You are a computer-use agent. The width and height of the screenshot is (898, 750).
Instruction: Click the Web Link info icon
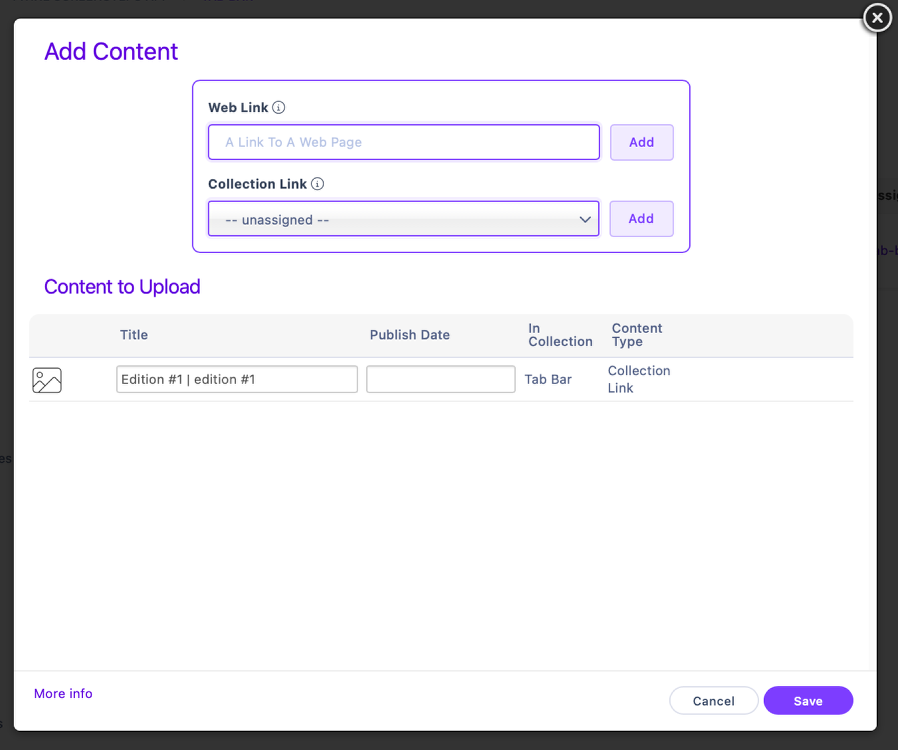(278, 108)
